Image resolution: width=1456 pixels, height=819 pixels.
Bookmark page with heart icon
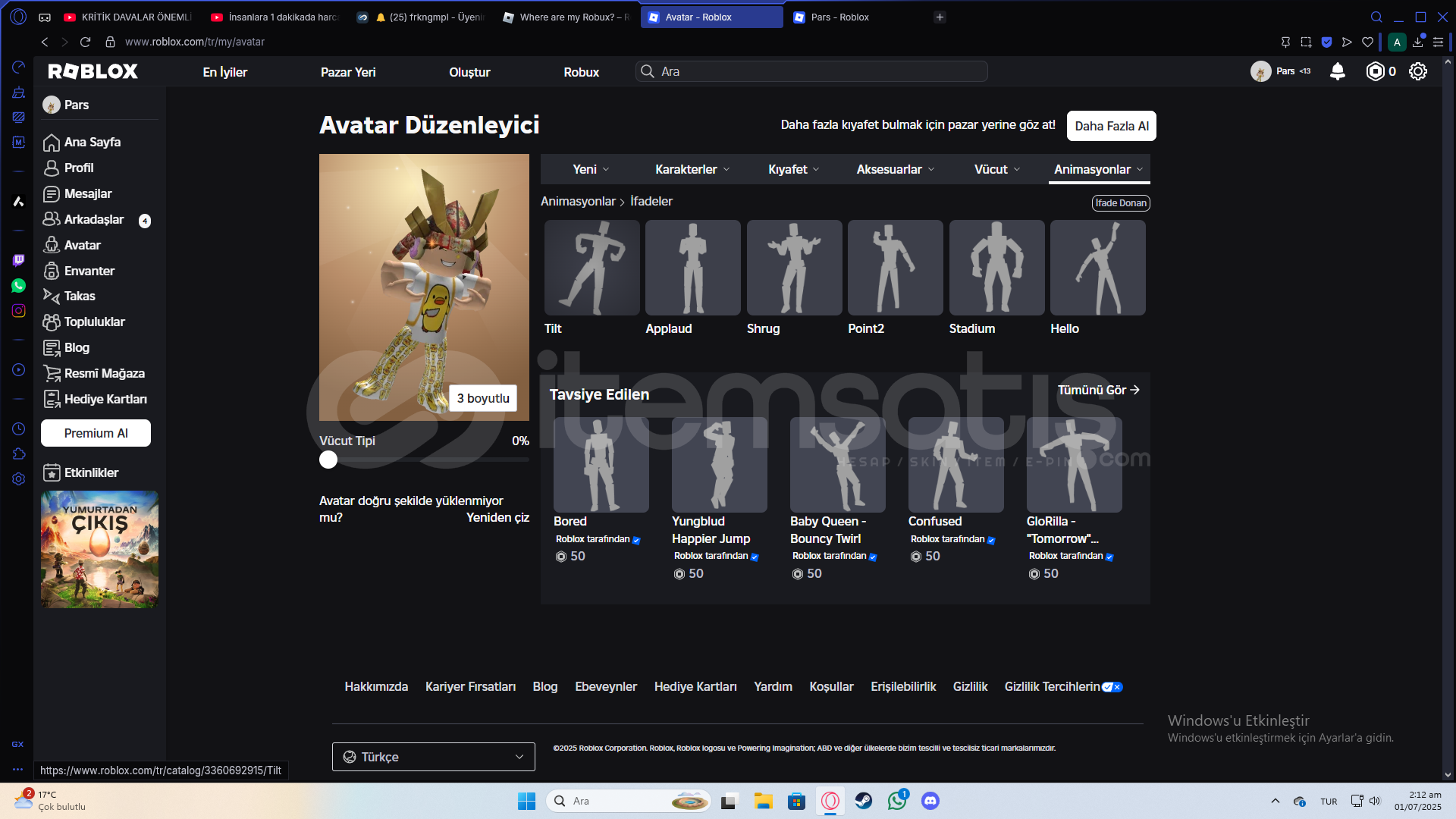[x=1368, y=42]
